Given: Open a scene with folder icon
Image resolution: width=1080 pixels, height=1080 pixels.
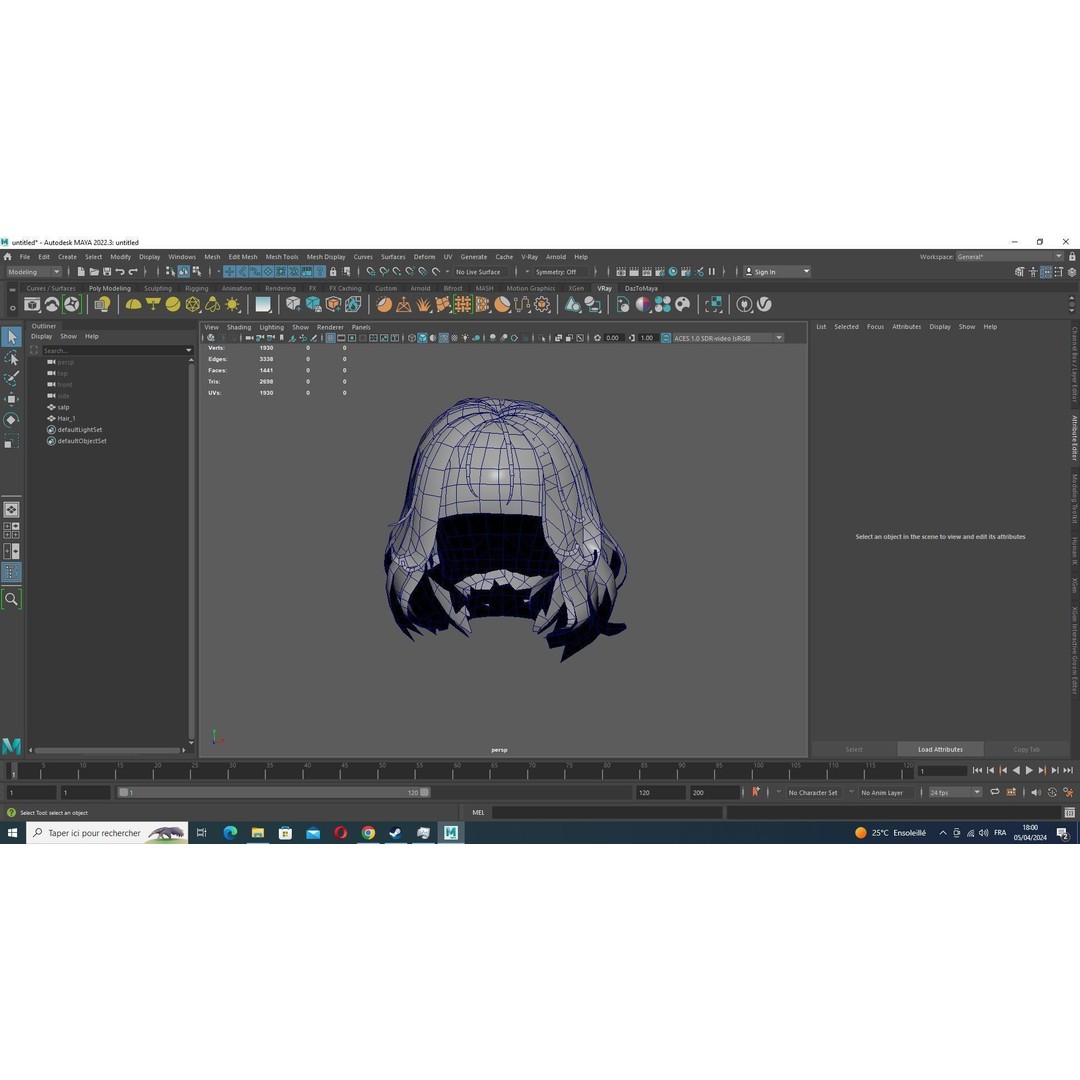Looking at the screenshot, I should click(x=94, y=272).
